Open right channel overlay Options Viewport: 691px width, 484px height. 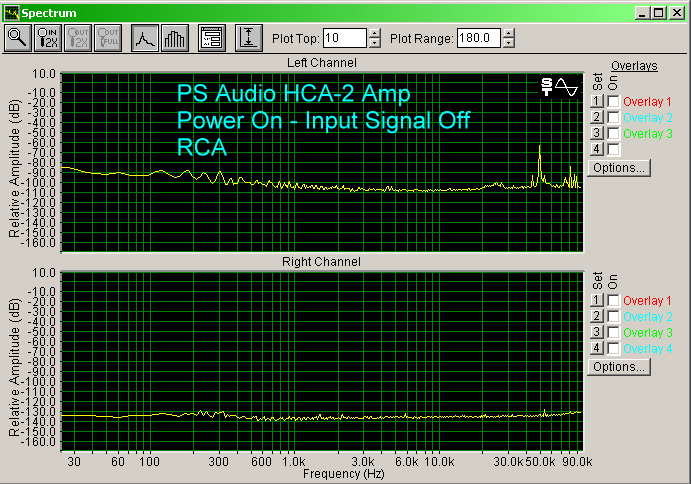(619, 366)
